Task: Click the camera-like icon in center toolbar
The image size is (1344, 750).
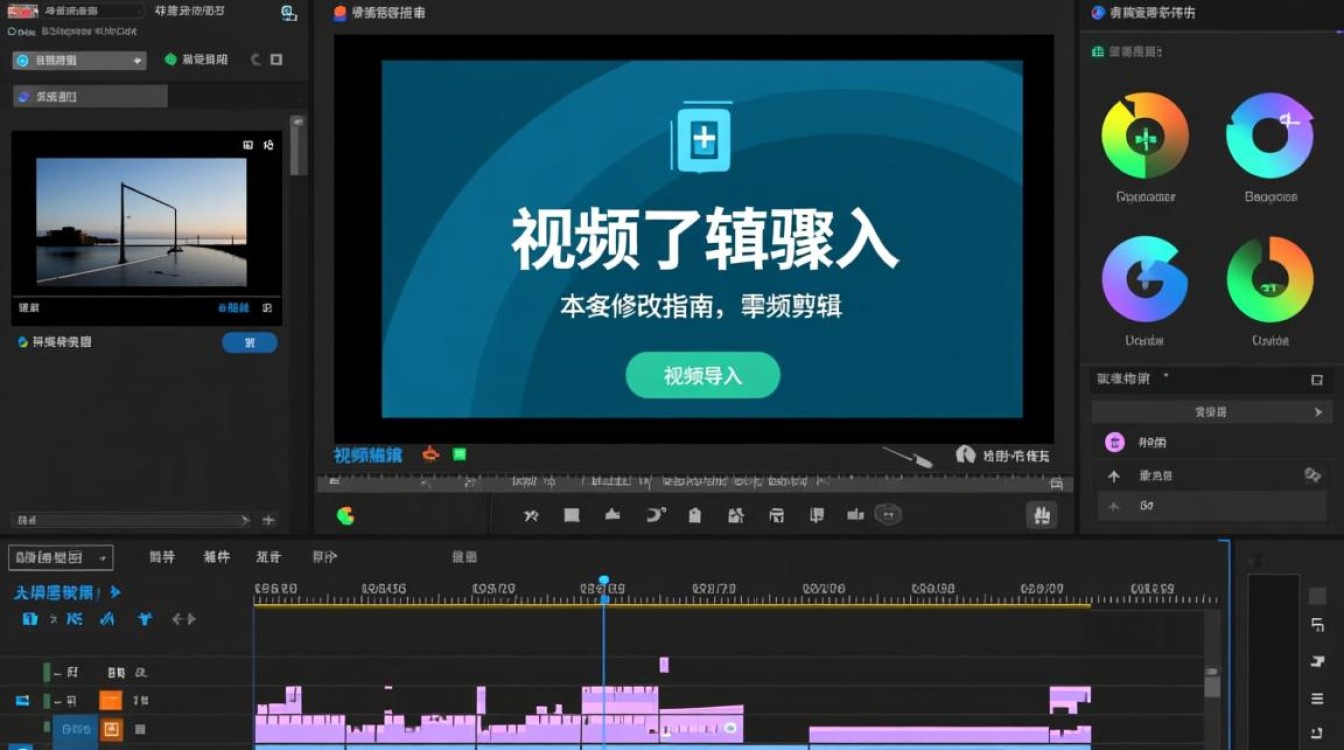Action: [x=855, y=516]
